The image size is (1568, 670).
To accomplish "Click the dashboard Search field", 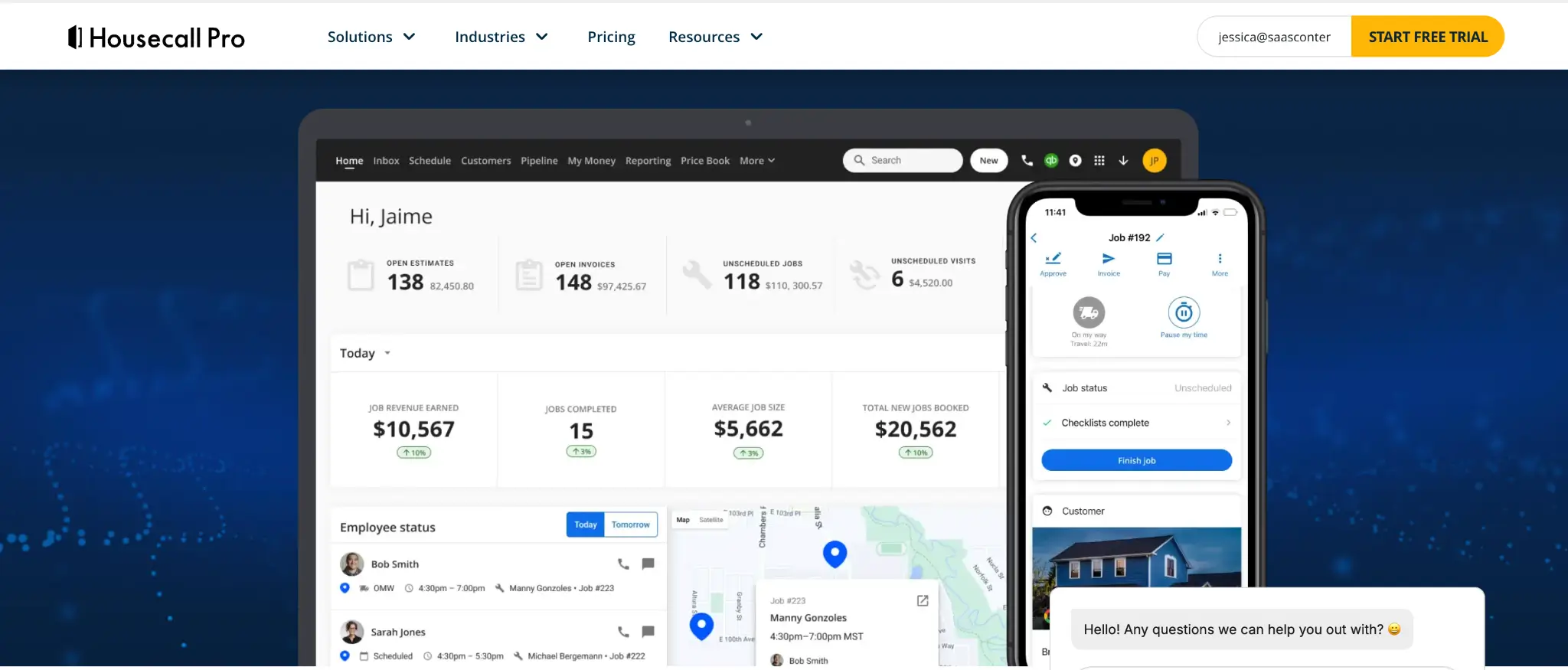I will tap(903, 160).
